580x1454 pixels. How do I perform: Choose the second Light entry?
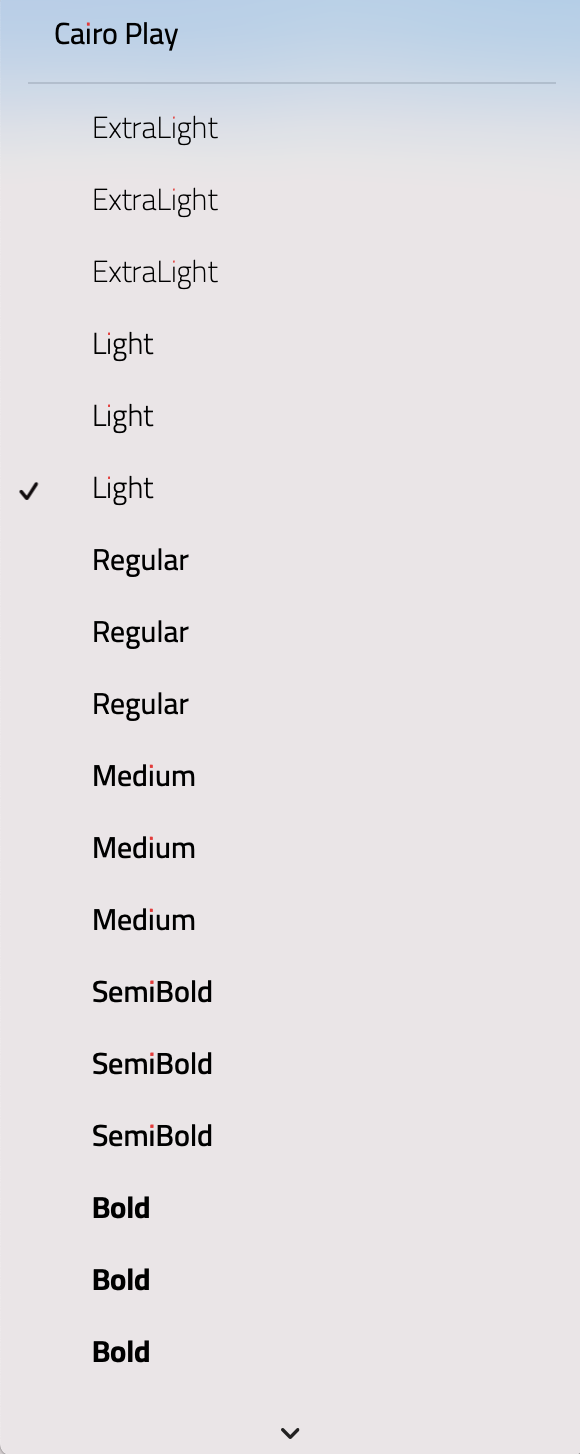(x=122, y=415)
